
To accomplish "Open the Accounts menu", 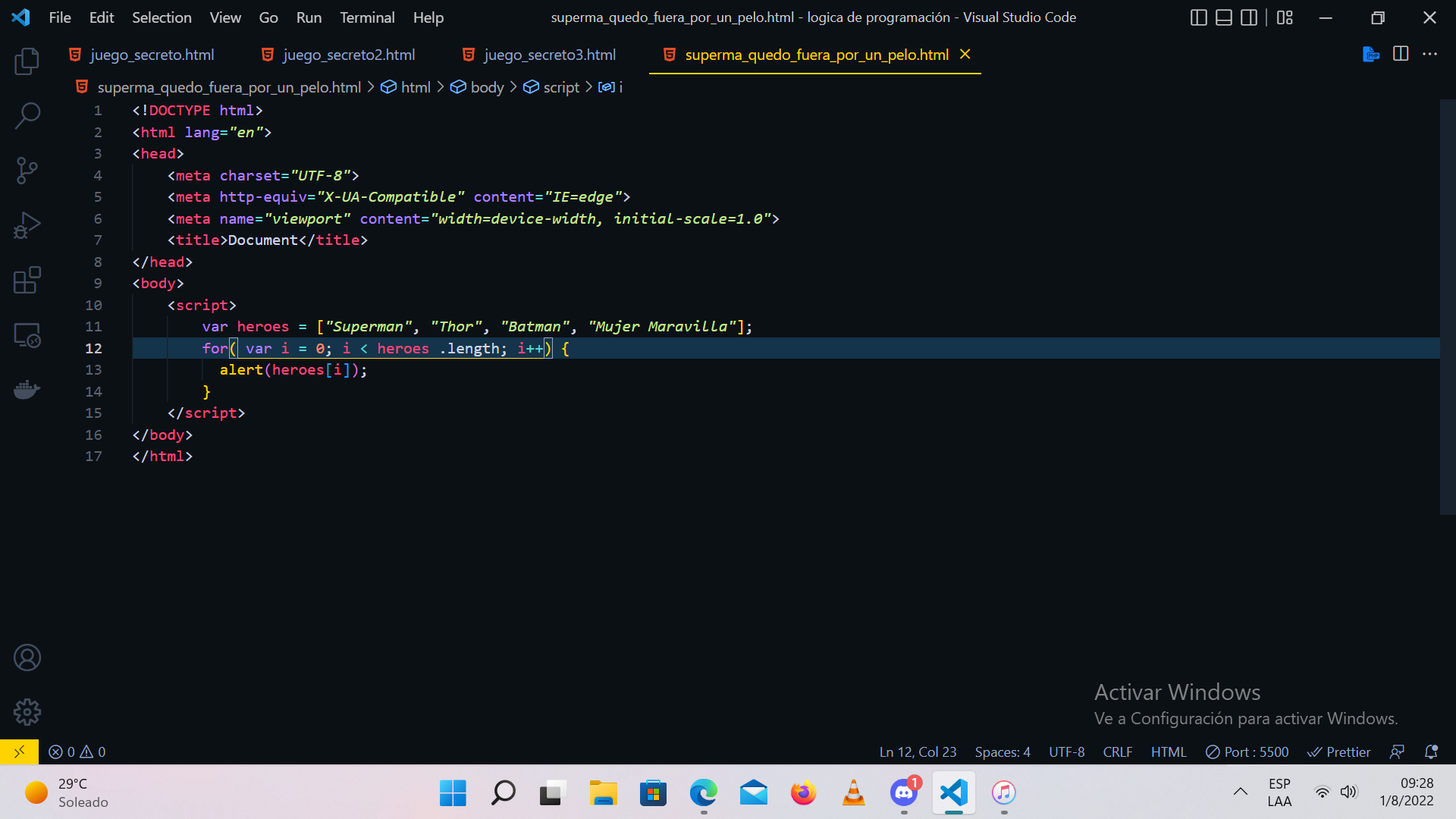I will [27, 657].
